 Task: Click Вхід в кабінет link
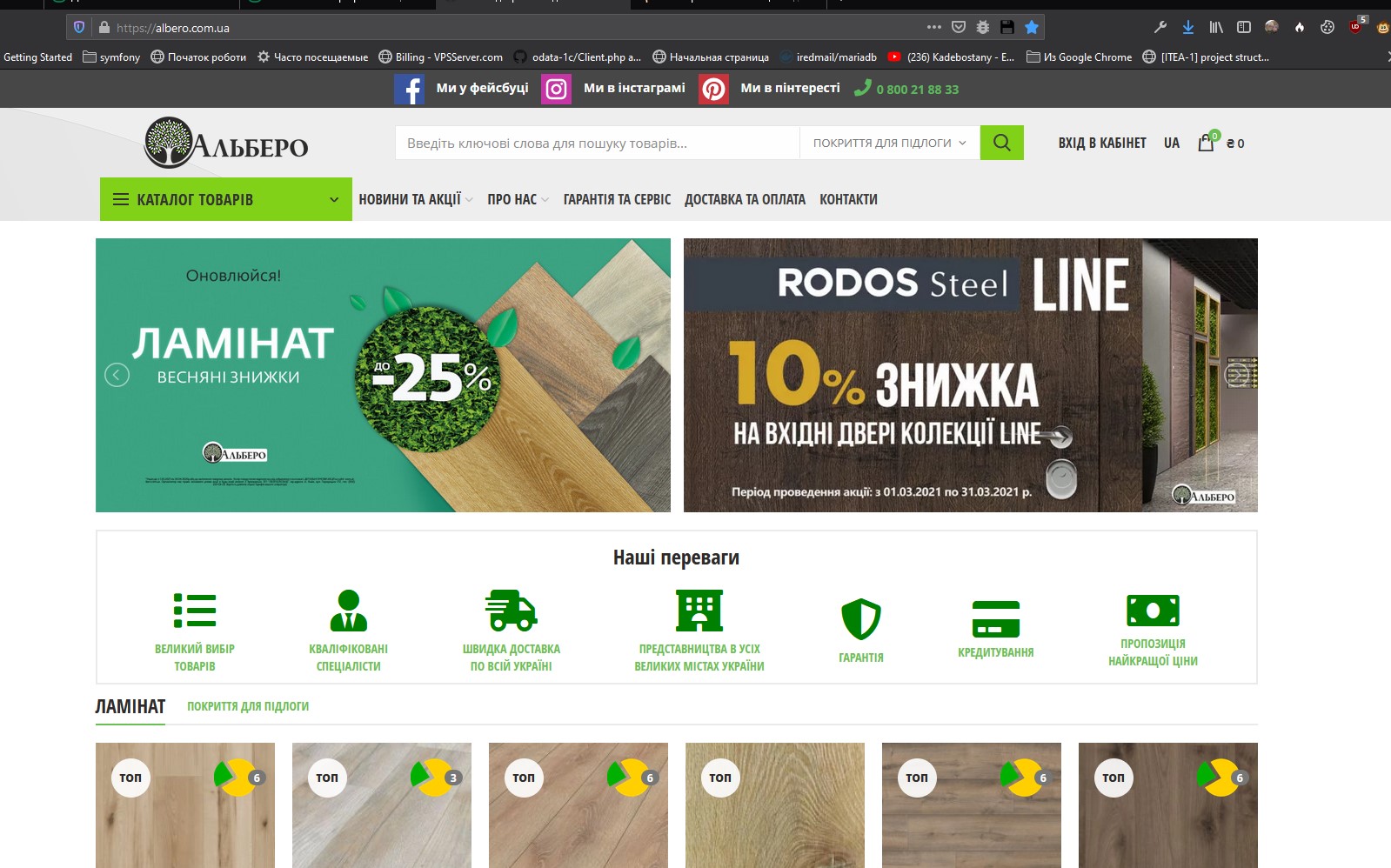coord(1102,143)
